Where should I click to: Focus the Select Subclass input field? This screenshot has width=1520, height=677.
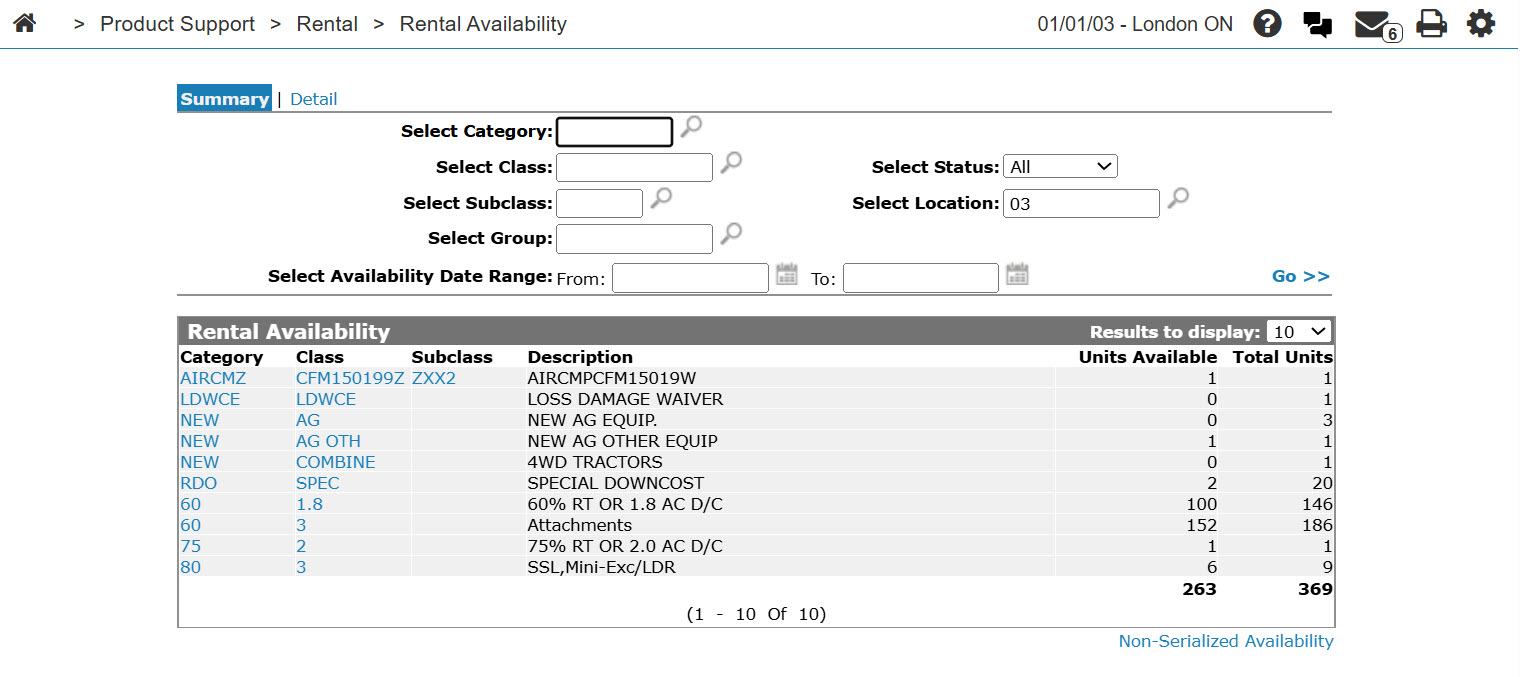[x=599, y=203]
